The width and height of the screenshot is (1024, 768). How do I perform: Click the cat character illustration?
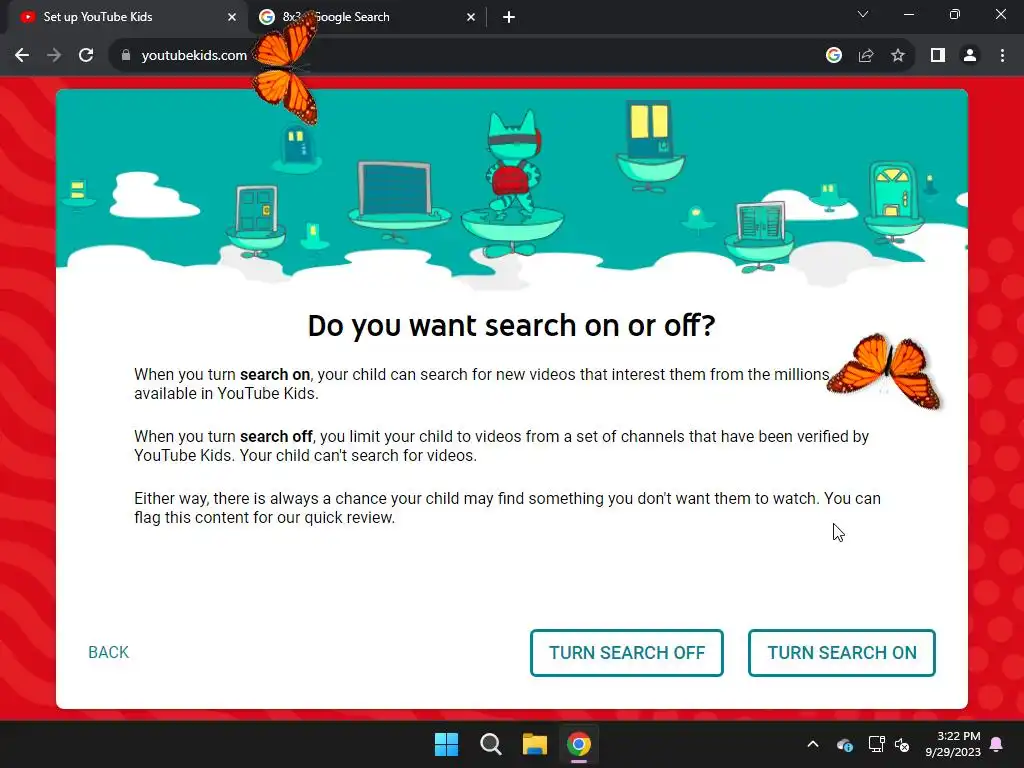coord(514,163)
